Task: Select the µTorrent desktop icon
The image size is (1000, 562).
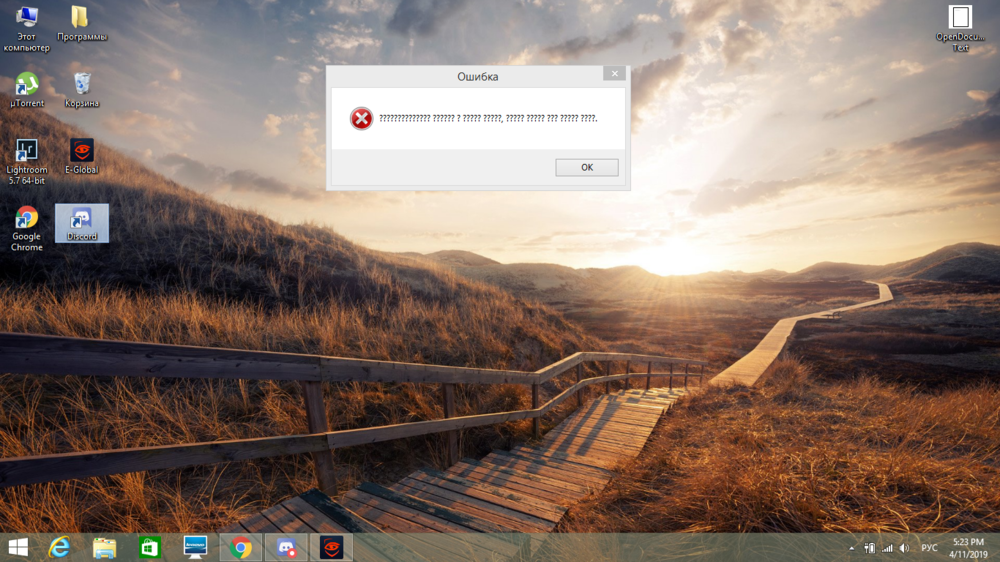Action: point(27,88)
